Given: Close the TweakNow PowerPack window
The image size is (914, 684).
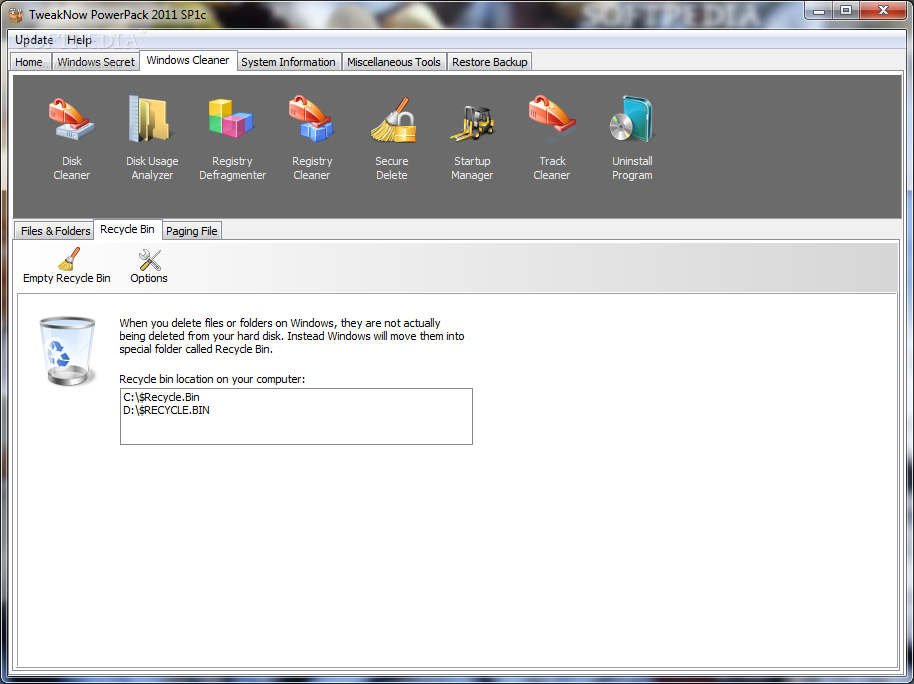Looking at the screenshot, I should (x=883, y=11).
